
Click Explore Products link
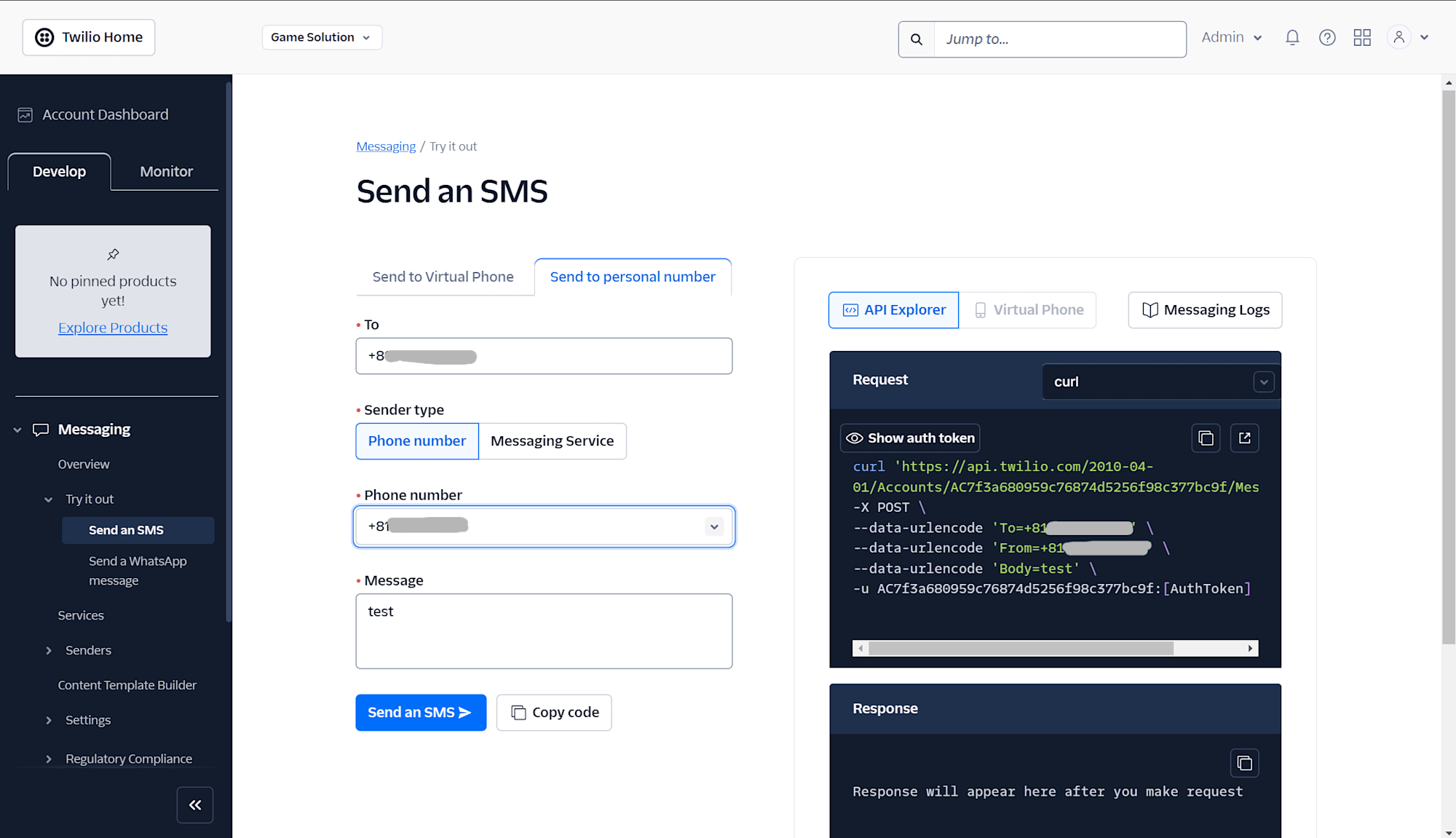pos(113,328)
